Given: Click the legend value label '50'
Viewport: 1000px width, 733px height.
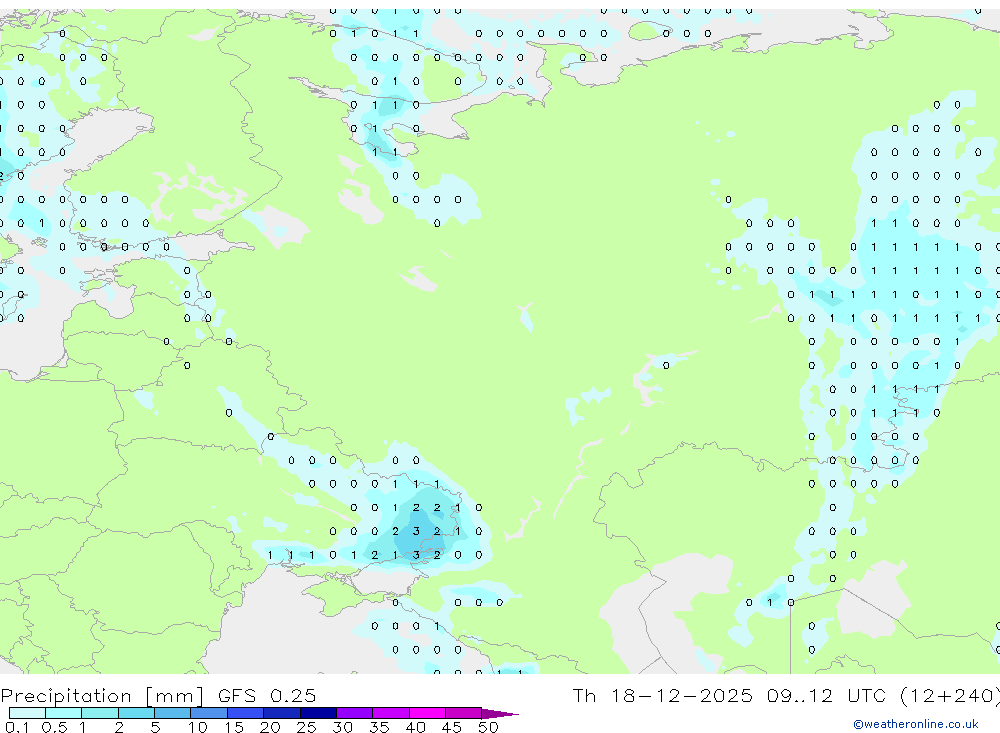Looking at the screenshot, I should pos(488,727).
